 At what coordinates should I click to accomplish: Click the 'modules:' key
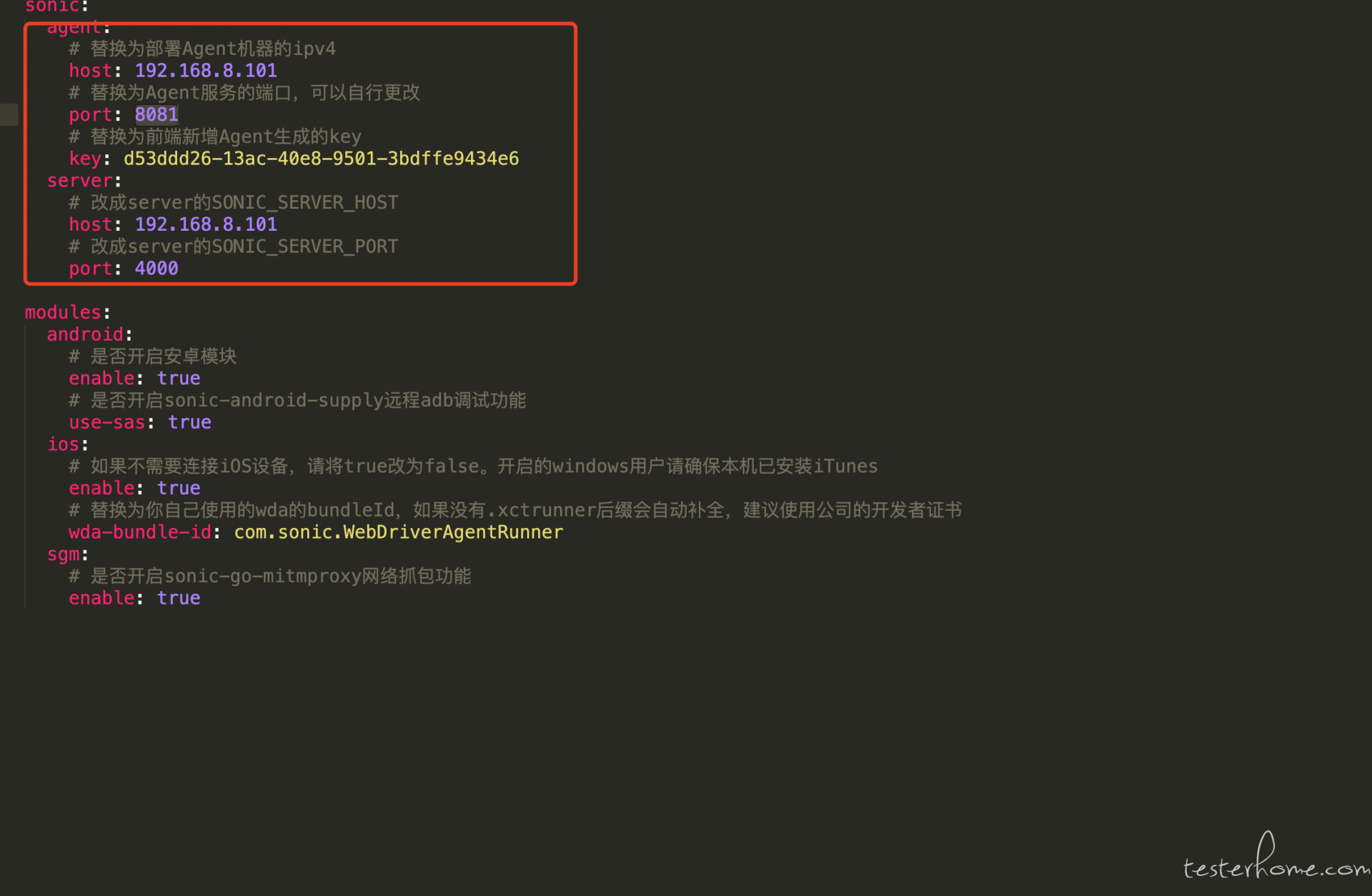[x=68, y=312]
